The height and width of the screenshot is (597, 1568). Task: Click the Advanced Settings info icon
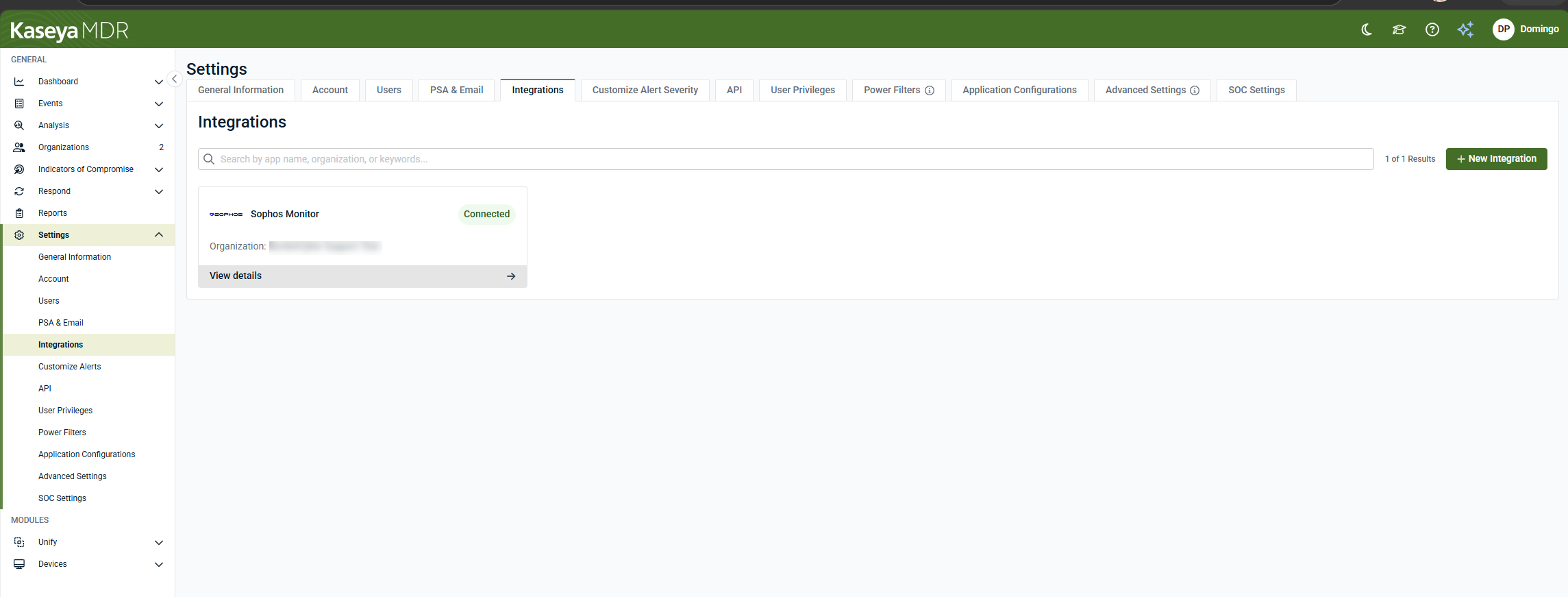click(1195, 90)
